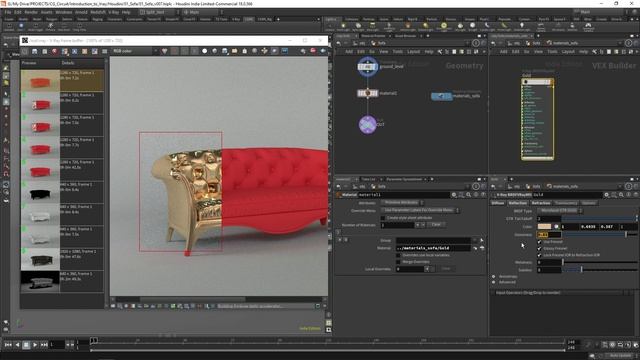Select the materials_sofa node
Image resolution: width=640 pixels, height=360 pixels.
point(442,96)
